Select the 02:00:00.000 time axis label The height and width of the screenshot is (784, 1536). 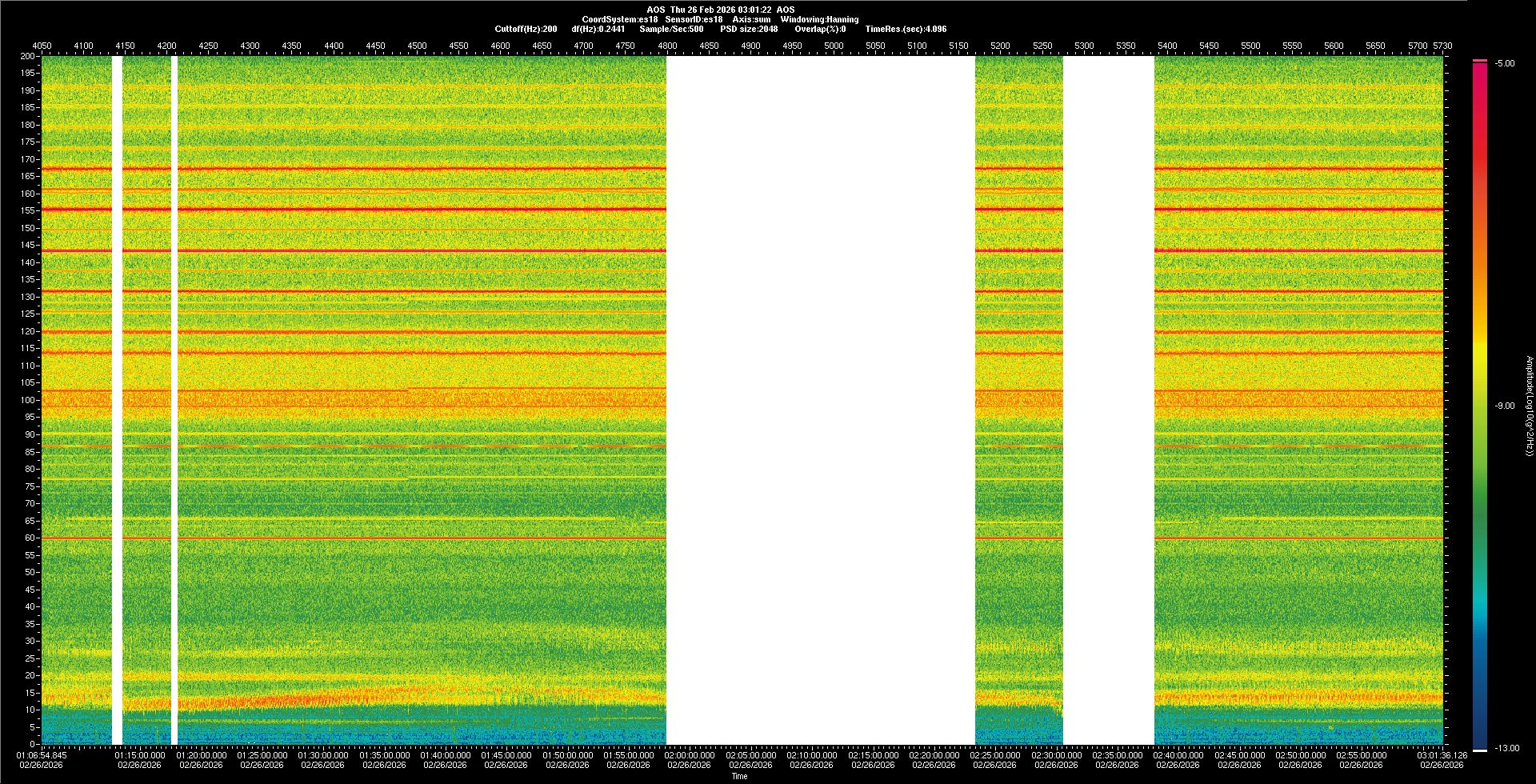coord(689,755)
